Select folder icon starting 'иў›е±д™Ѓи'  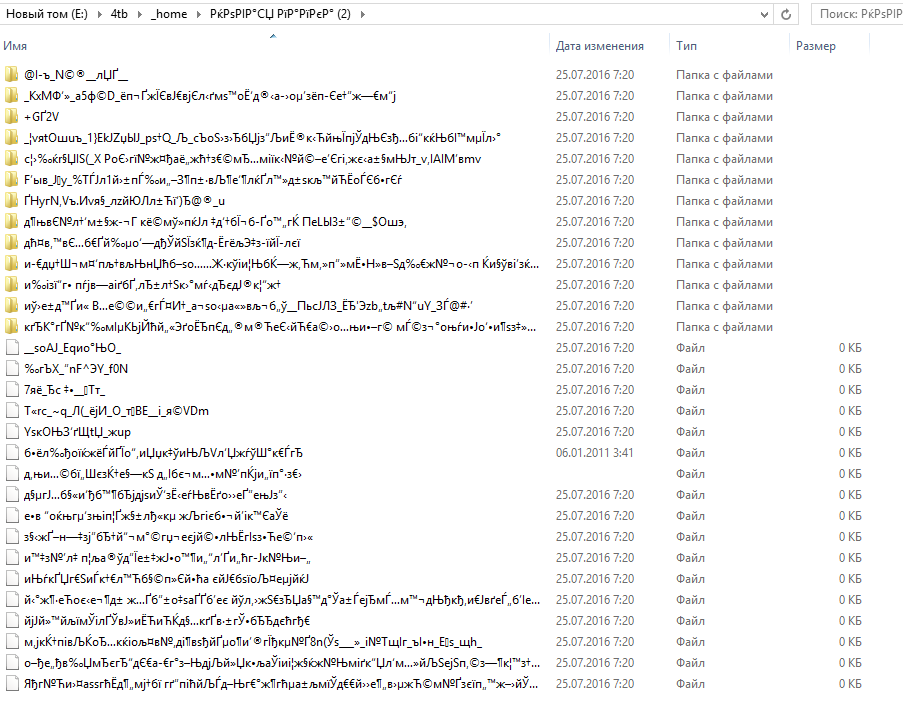[12, 306]
